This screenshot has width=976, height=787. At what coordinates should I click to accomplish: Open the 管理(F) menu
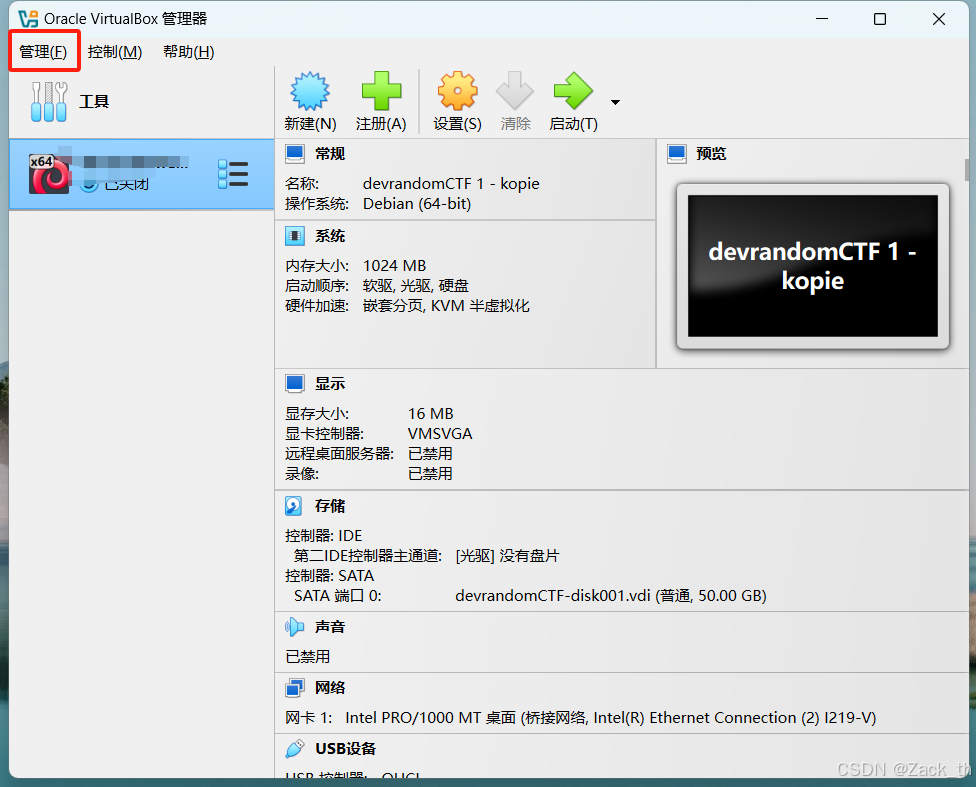[43, 52]
